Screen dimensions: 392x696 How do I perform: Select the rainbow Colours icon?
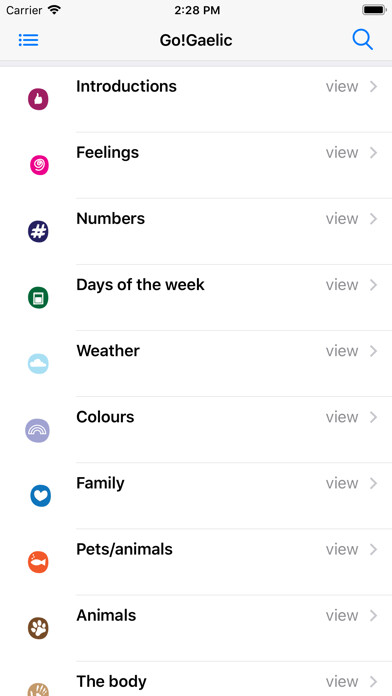tap(37, 431)
